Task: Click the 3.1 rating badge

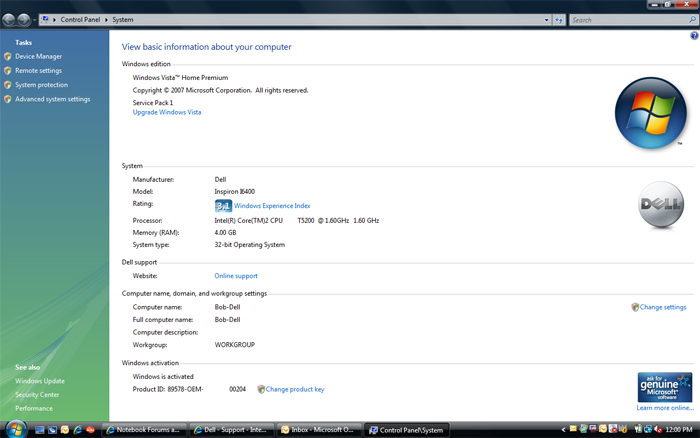Action: [x=223, y=206]
